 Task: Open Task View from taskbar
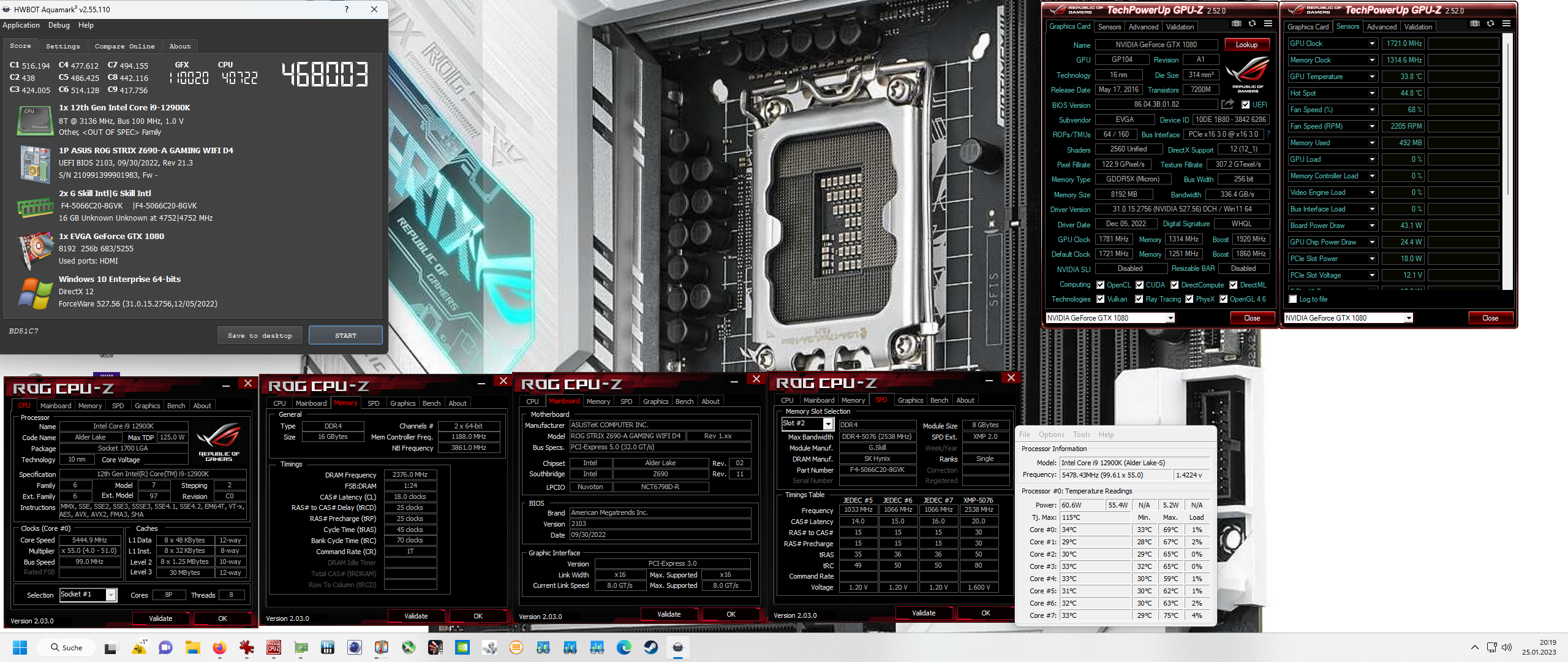[x=110, y=647]
